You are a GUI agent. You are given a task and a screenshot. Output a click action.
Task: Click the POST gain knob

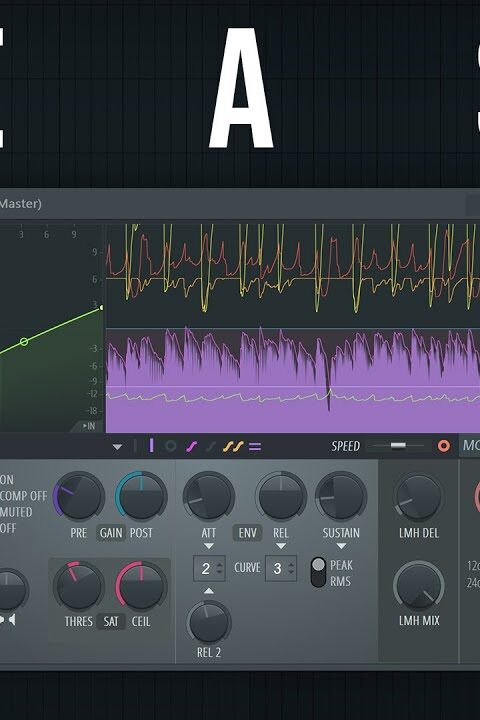[141, 496]
